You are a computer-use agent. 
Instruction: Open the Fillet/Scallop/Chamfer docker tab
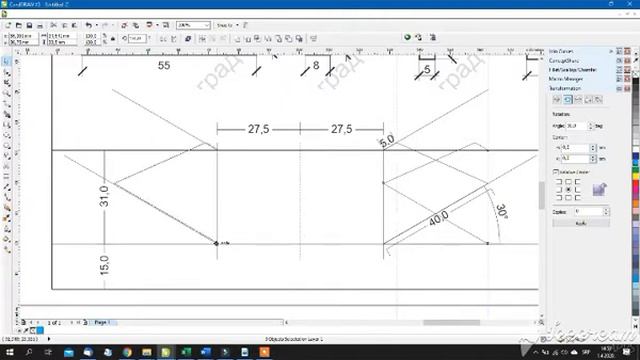[x=572, y=70]
